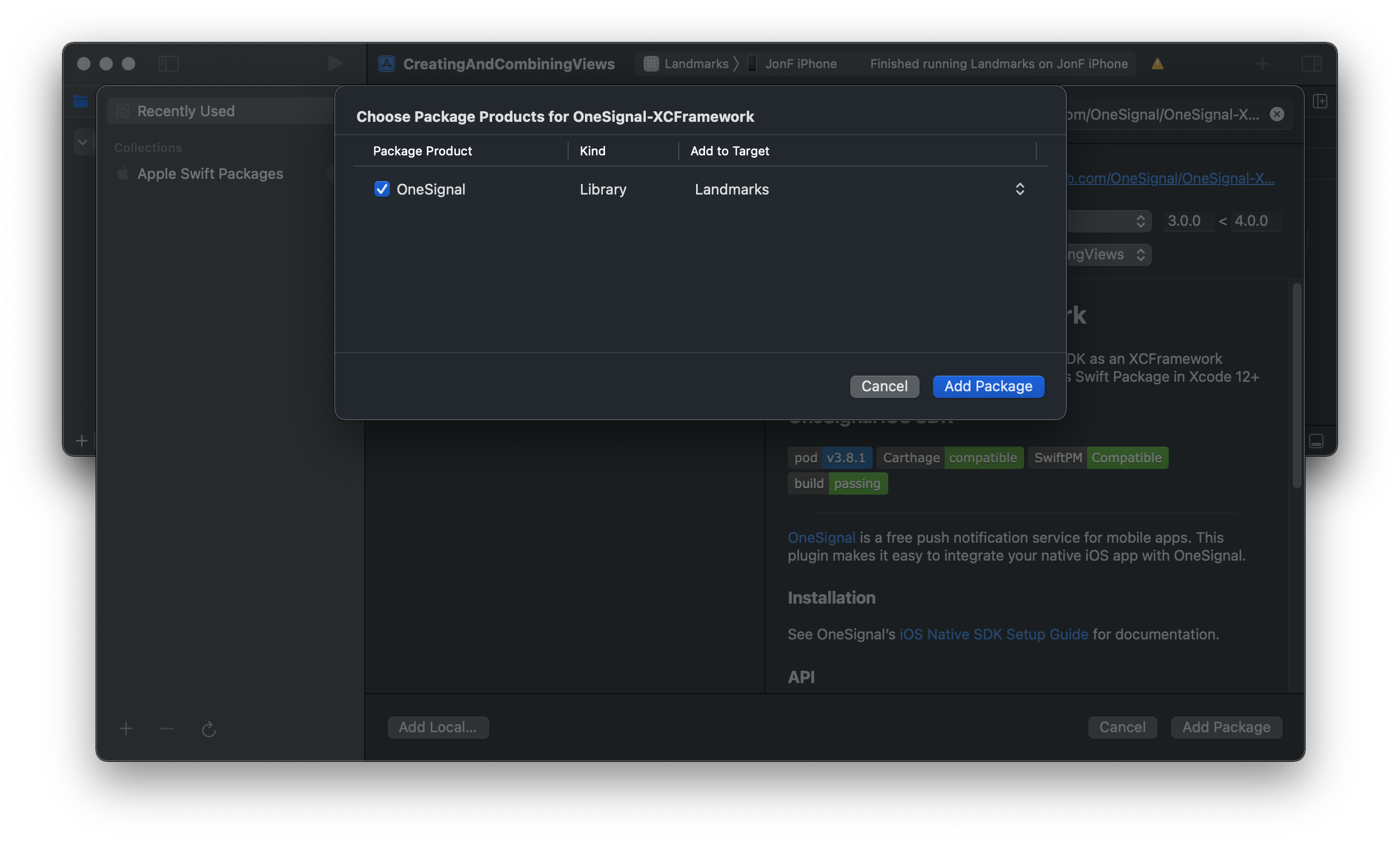Click the plus icon to add a collection
Image resolution: width=1400 pixels, height=844 pixels.
pos(126,728)
